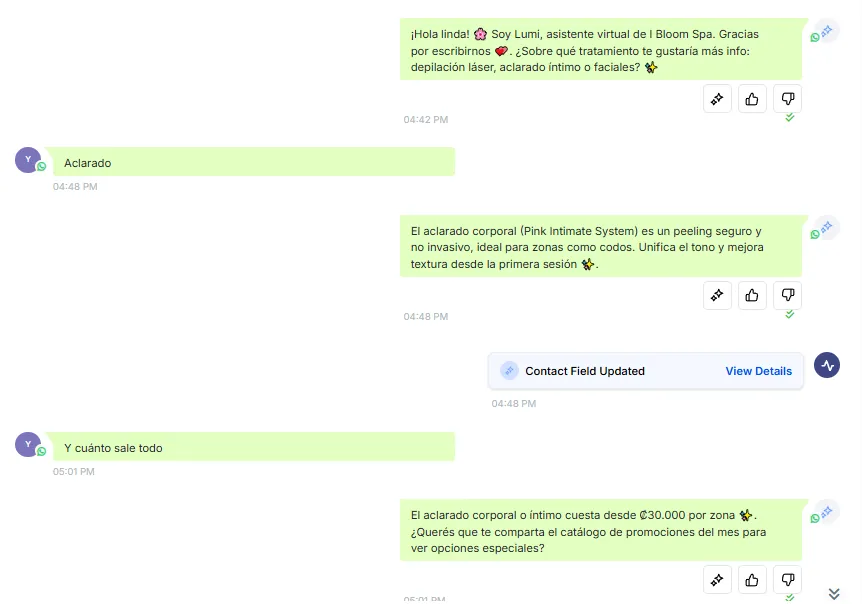Thumbs up the ₡30.000 price message
This screenshot has height=604, width=862.
pyautogui.click(x=752, y=580)
